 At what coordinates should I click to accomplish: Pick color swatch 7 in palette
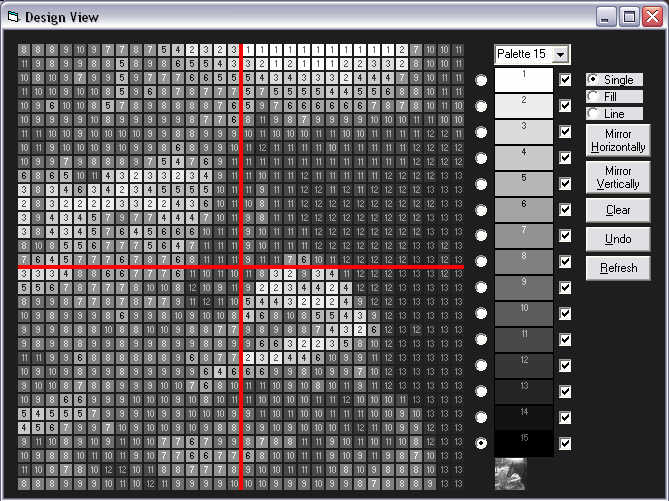(x=524, y=236)
